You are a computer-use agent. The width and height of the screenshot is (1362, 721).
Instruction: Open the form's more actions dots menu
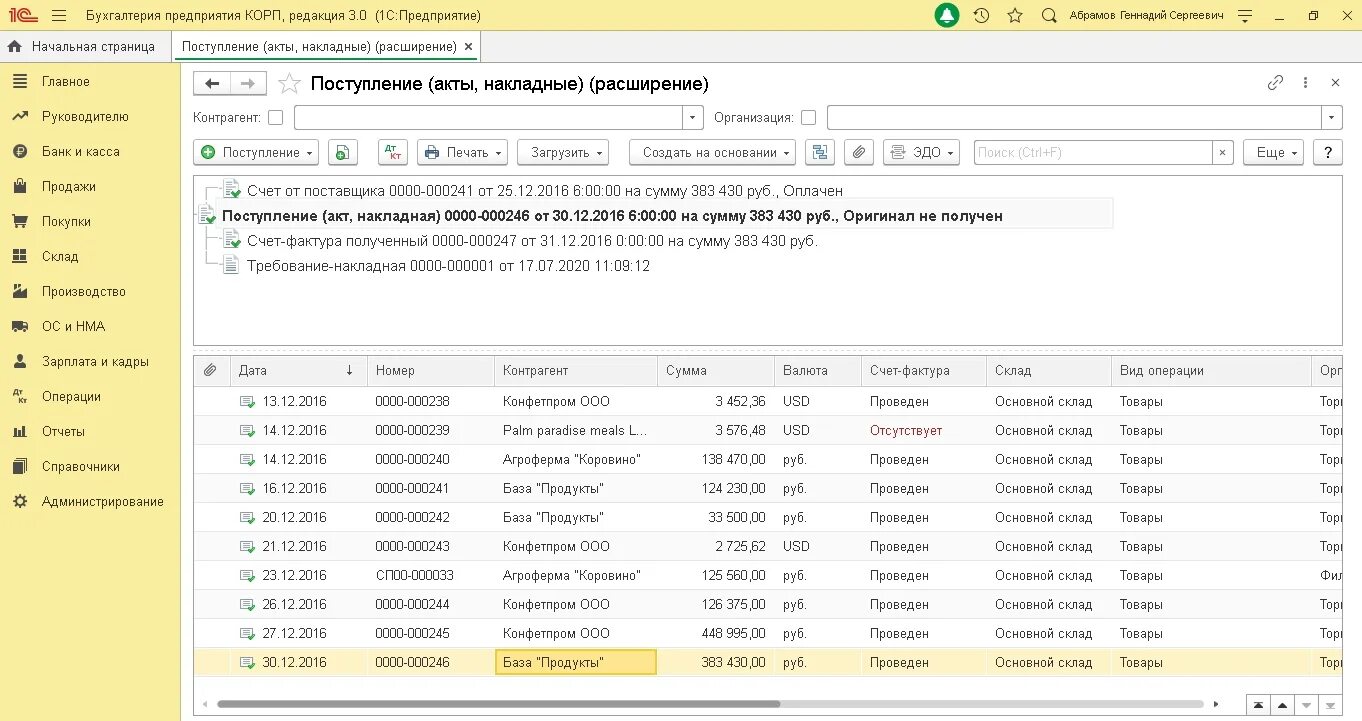1305,83
